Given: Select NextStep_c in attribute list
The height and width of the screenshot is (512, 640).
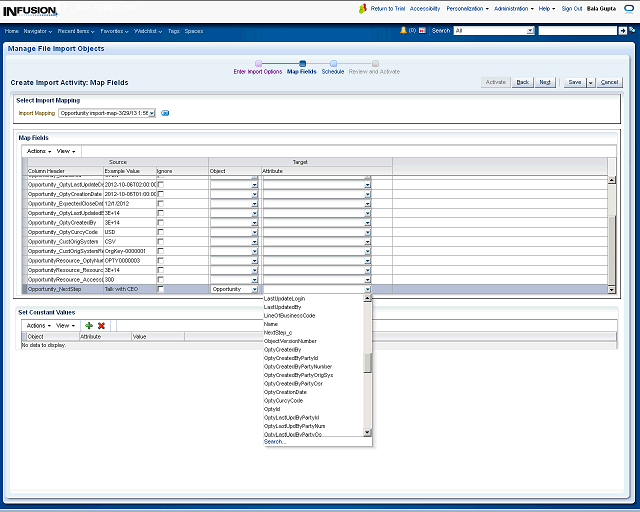Looking at the screenshot, I should pos(278,332).
